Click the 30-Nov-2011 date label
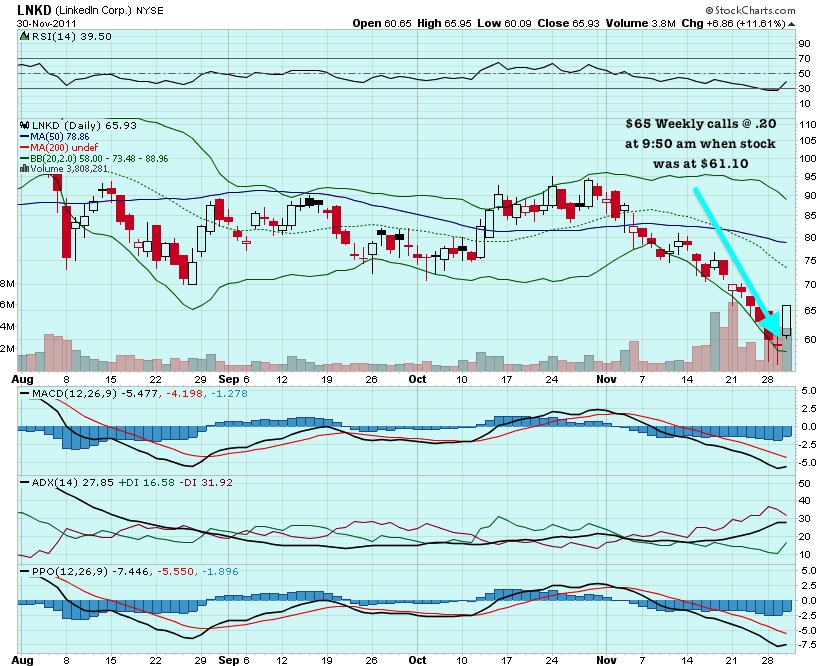Viewport: 827px width, 666px height. click(45, 23)
